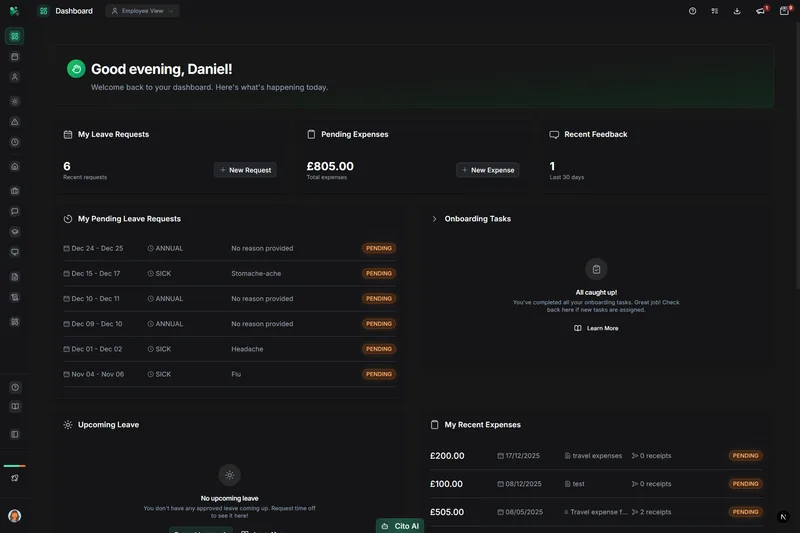Select the Dec 24 - Dec 25 leave row
Screen dimensions: 800x533
point(230,248)
